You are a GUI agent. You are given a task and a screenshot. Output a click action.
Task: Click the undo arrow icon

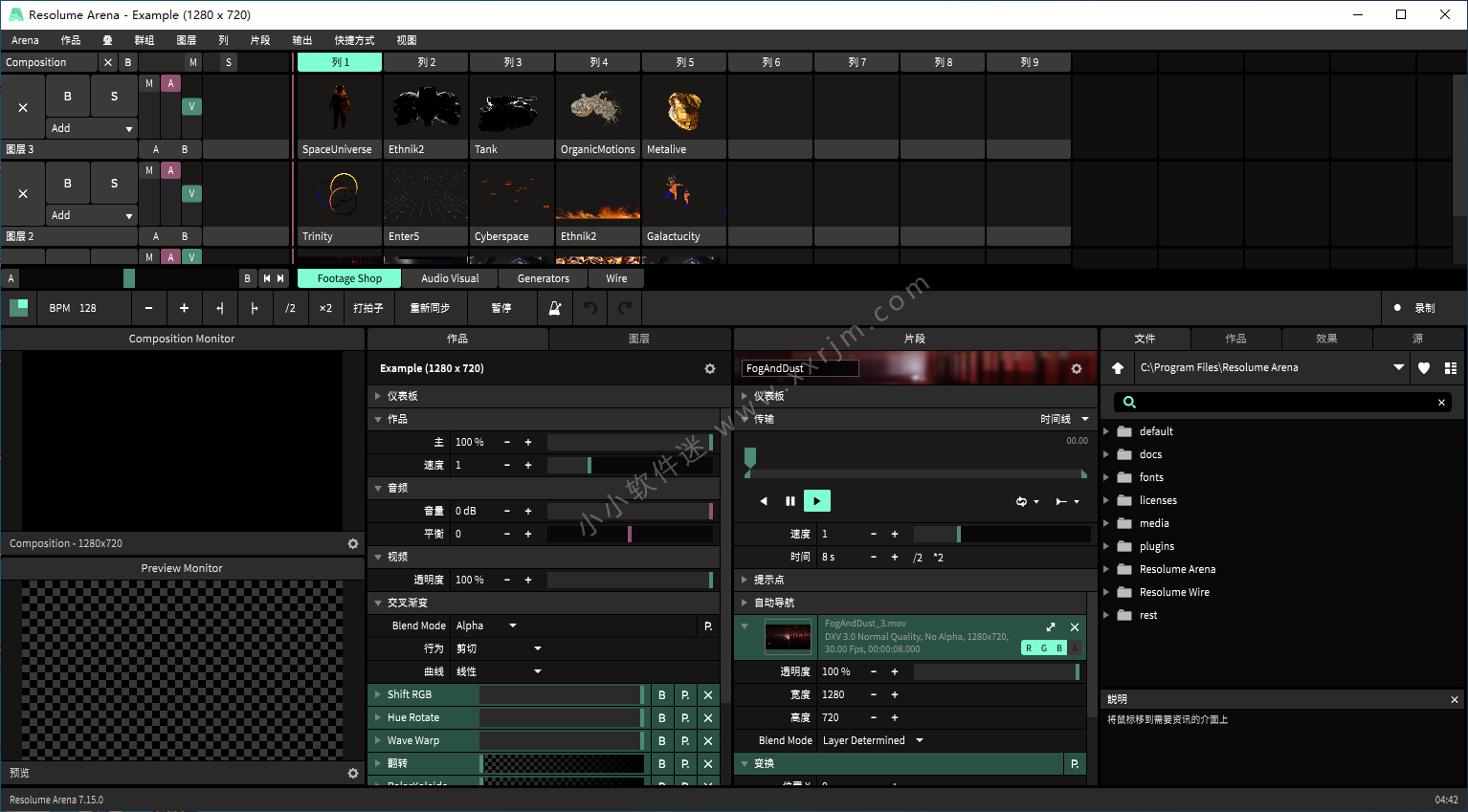click(590, 308)
